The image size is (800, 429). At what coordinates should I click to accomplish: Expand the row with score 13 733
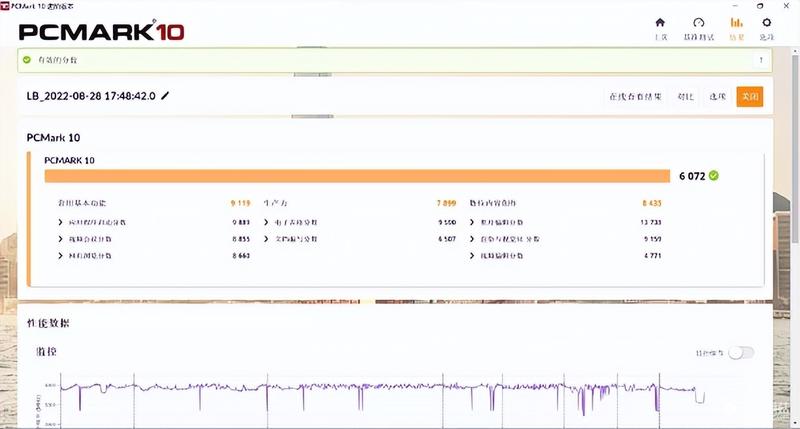[472, 222]
